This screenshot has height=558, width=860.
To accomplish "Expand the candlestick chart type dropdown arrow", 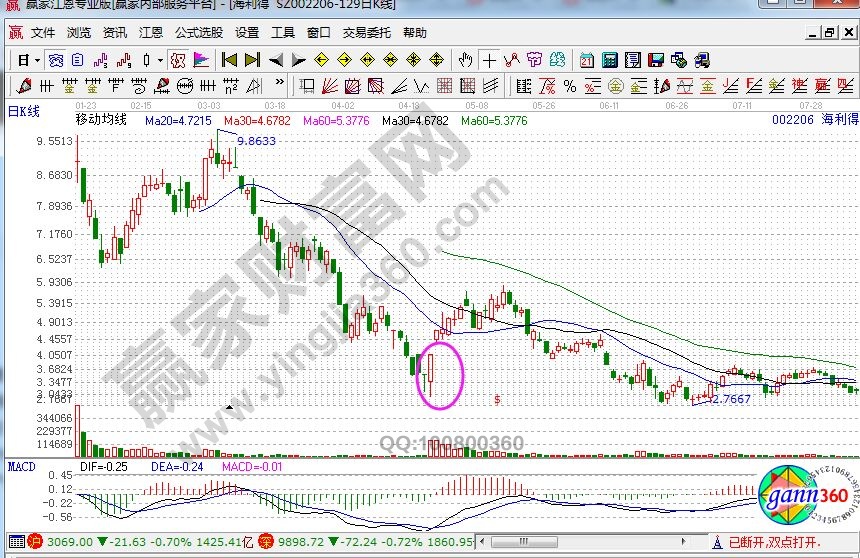I will 160,60.
